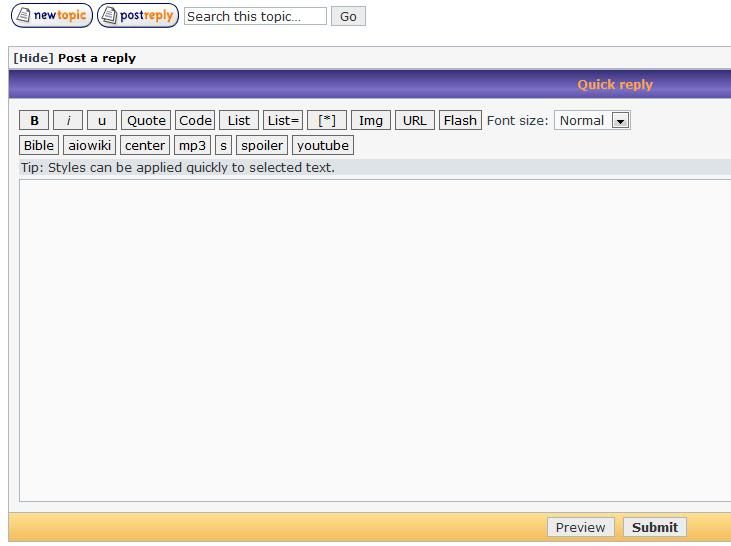Screen dimensions: 731x546
Task: Click the post reply button
Action: coord(138,16)
